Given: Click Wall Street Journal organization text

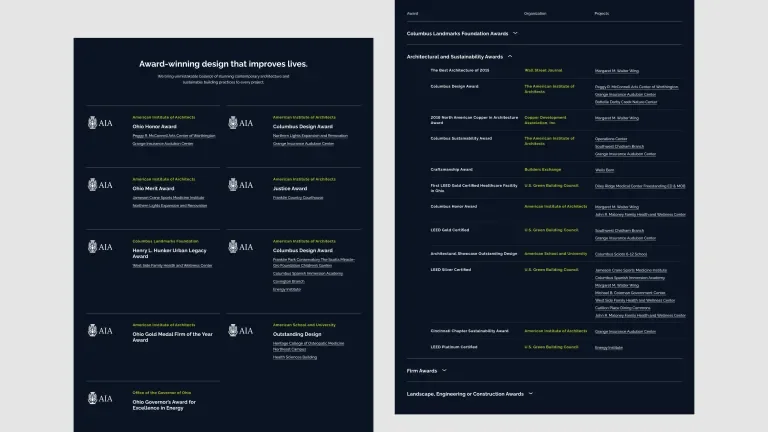Looking at the screenshot, I should [x=543, y=71].
